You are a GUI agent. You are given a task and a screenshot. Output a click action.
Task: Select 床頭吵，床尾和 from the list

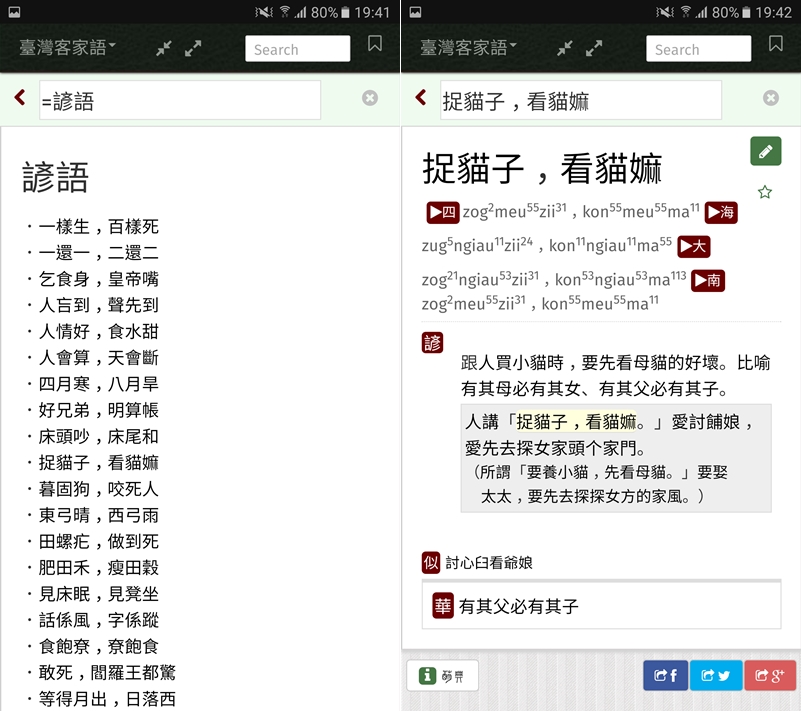pyautogui.click(x=98, y=437)
